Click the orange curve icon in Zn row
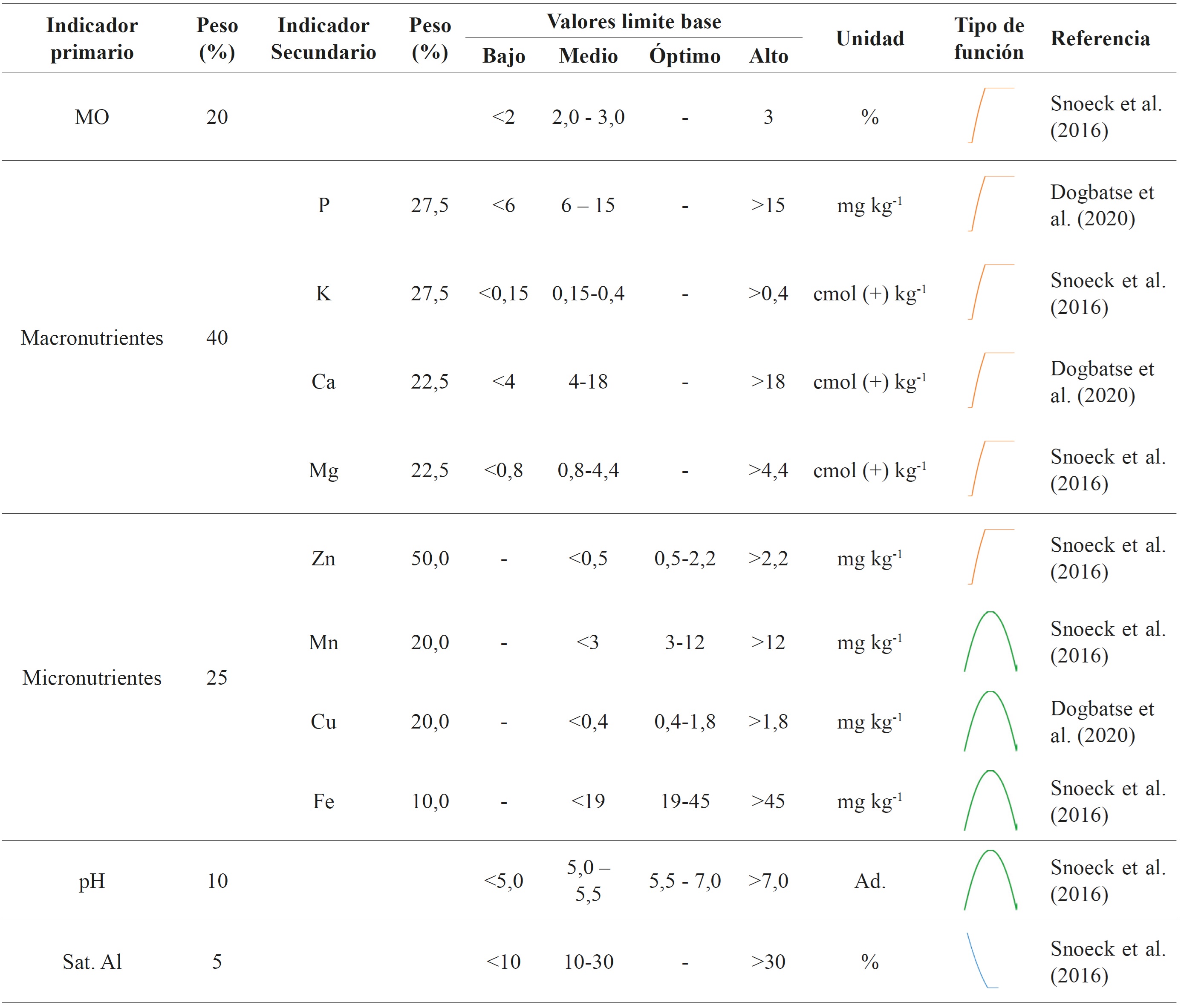1181x1008 pixels. [990, 557]
